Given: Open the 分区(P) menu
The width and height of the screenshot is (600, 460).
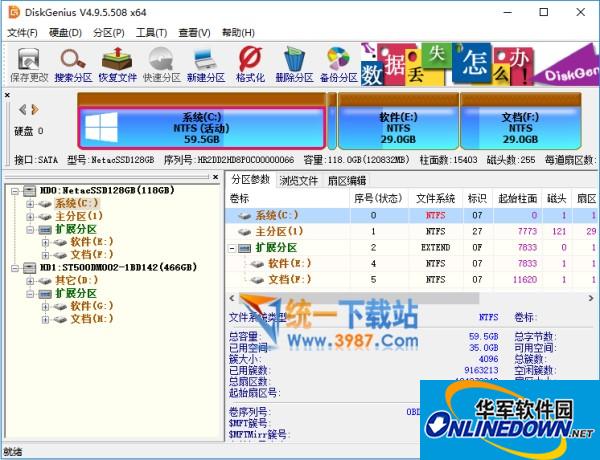Looking at the screenshot, I should point(109,33).
